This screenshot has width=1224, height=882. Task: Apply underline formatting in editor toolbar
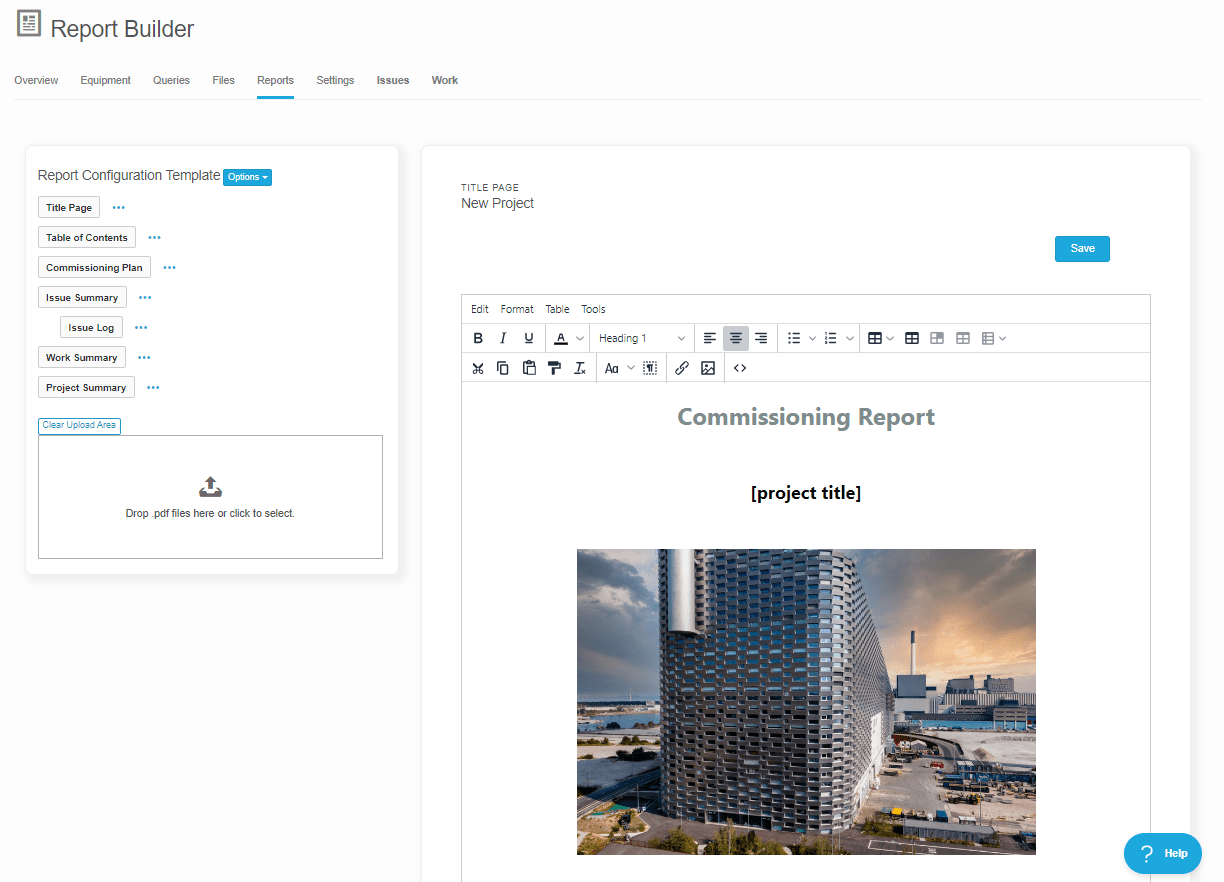529,338
